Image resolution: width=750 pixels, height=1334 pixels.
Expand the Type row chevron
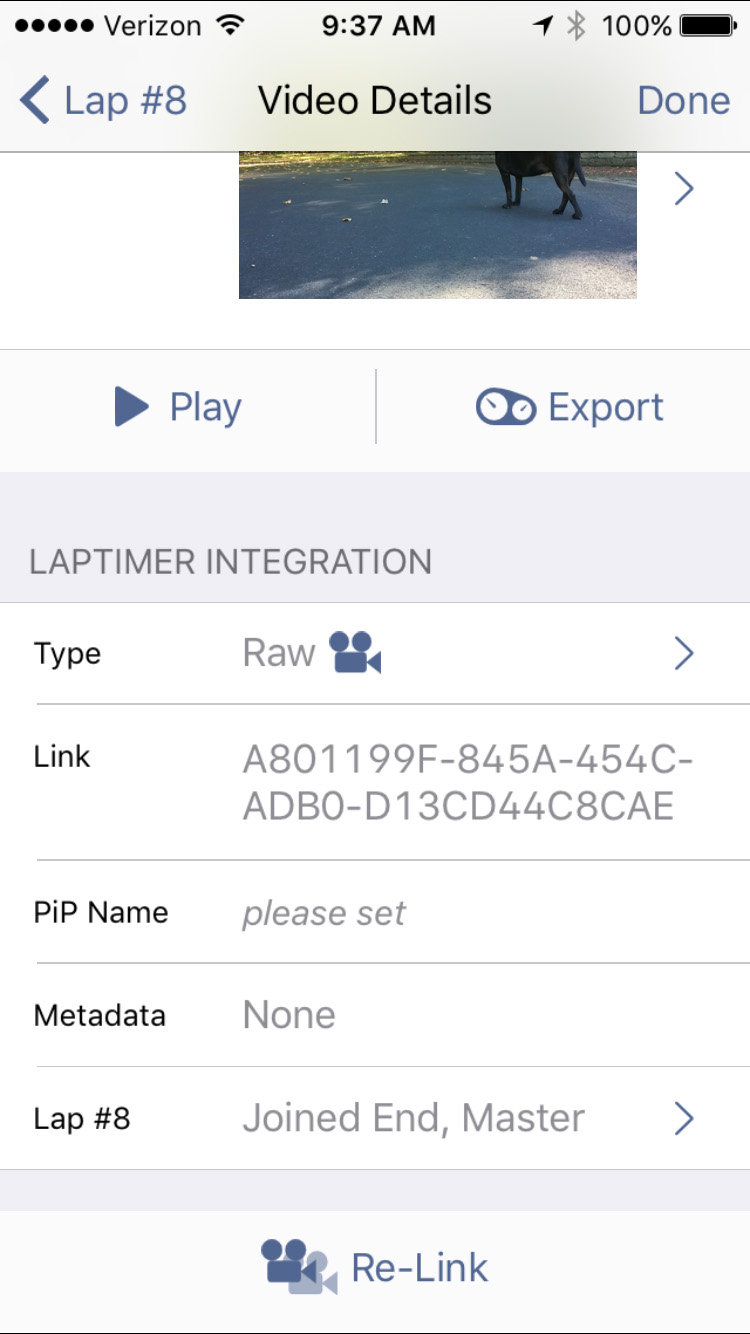684,653
